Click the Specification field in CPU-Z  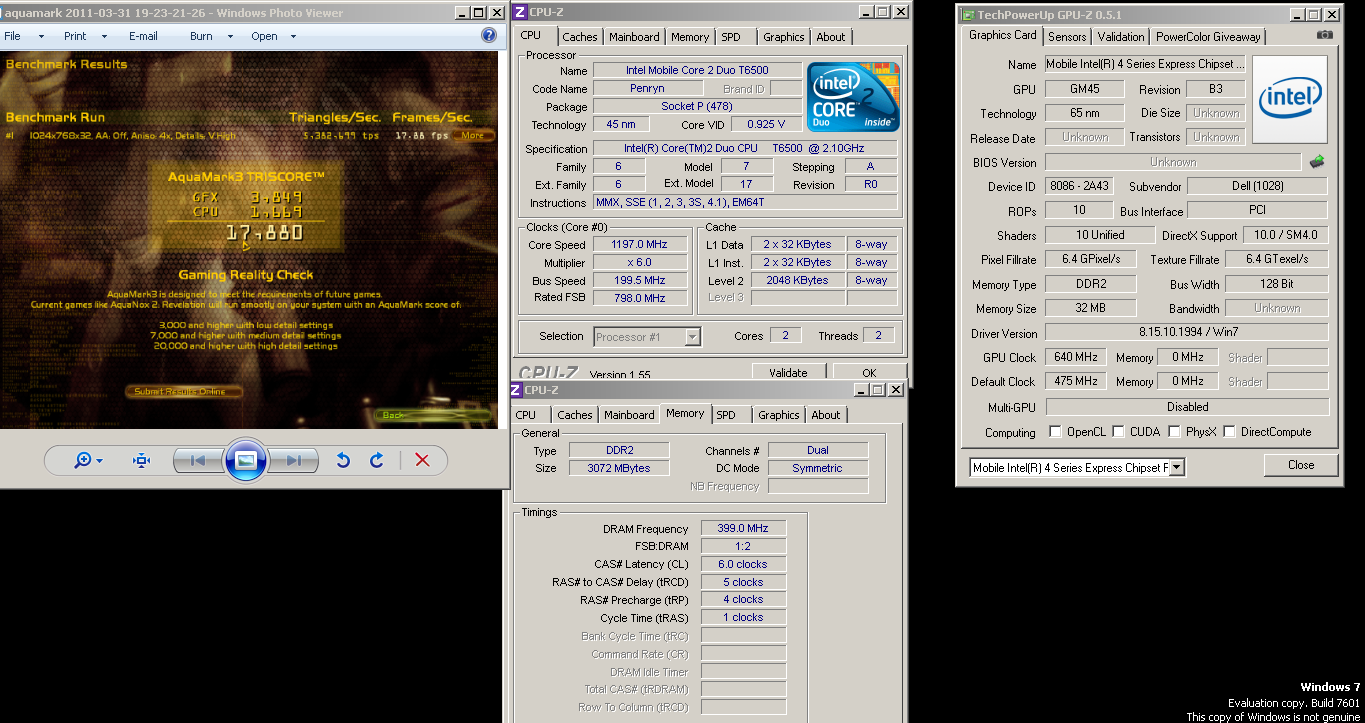pos(745,149)
